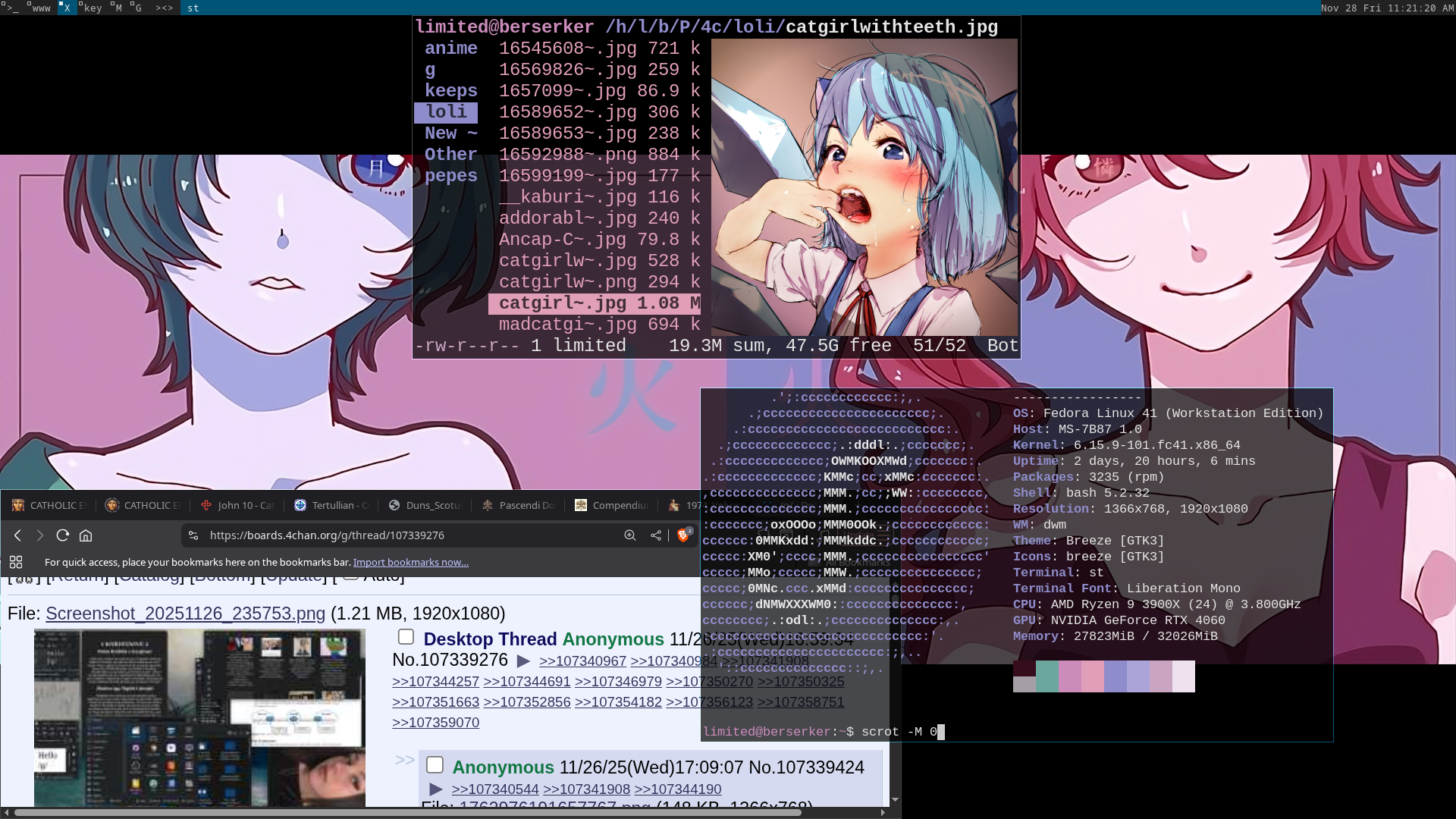Open site settings icon in address bar

tap(193, 535)
